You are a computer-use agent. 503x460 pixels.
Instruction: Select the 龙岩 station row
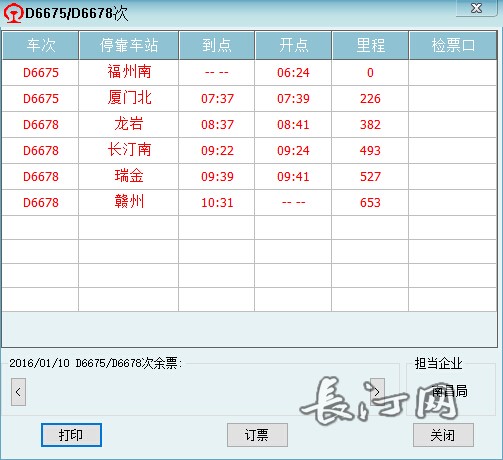(x=249, y=124)
